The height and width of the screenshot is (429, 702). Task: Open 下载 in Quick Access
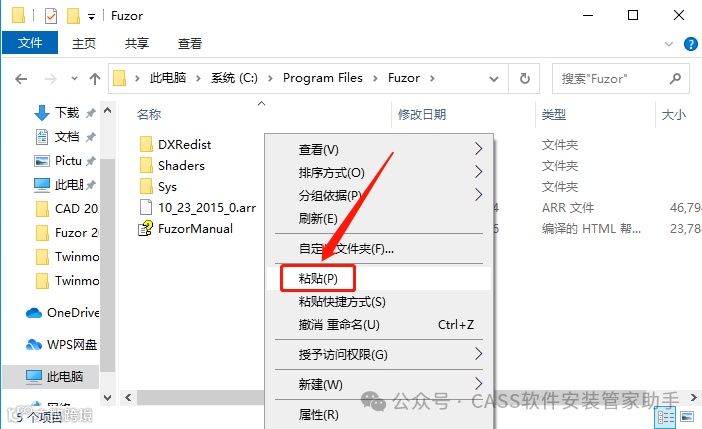[x=65, y=112]
